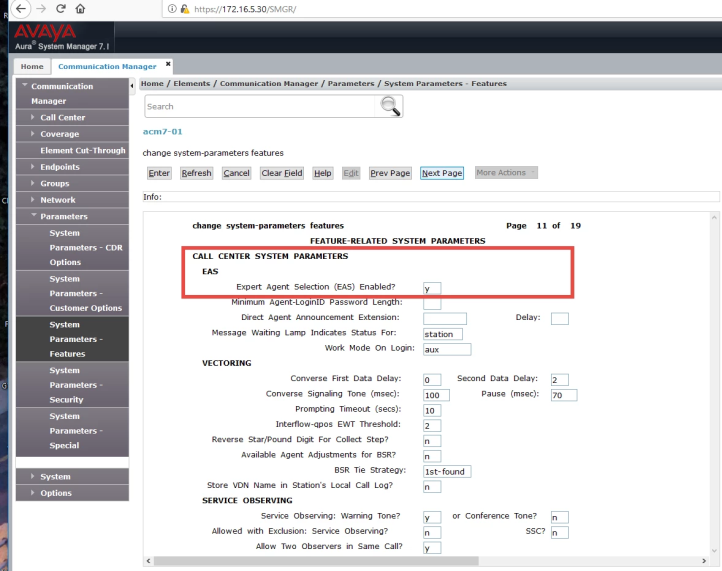This screenshot has height=571, width=722.
Task: Click the BSR Tie Strategy field
Action: [445, 471]
